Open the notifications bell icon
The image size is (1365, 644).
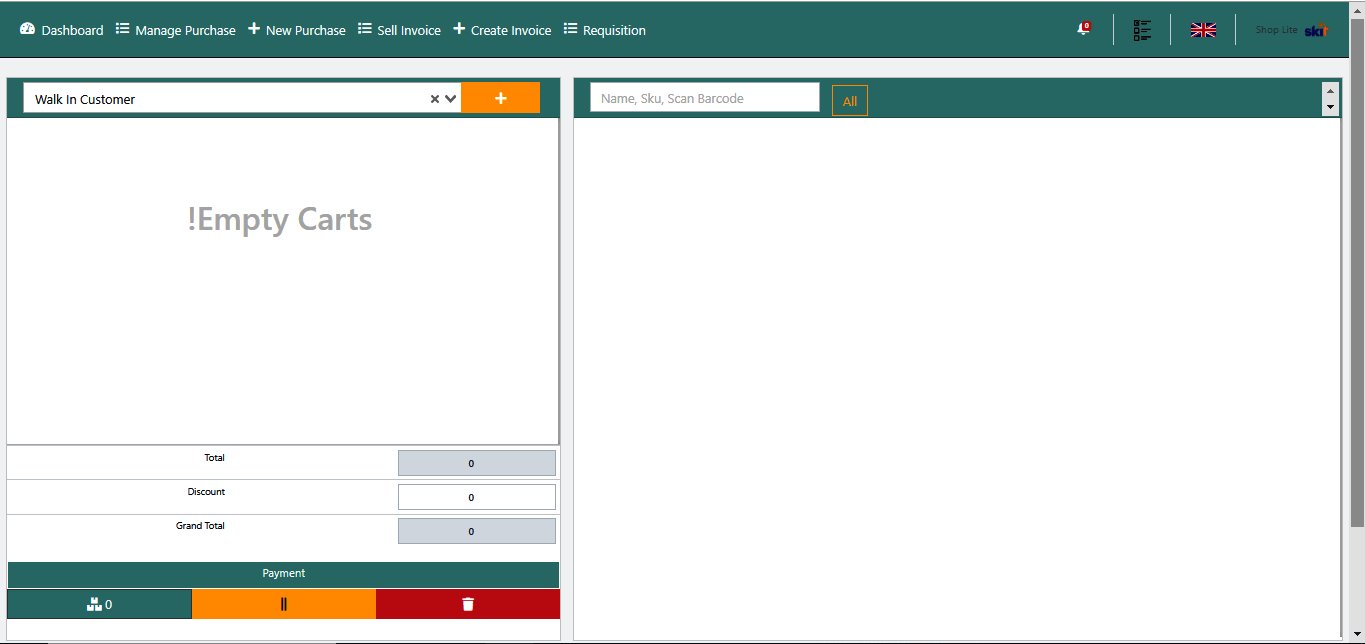(1081, 29)
